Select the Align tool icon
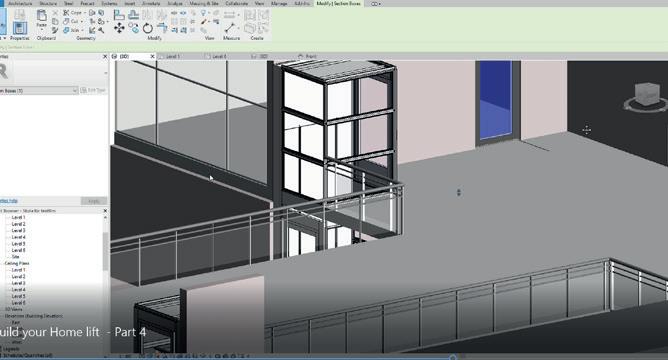Image resolution: width=668 pixels, height=360 pixels. [119, 15]
